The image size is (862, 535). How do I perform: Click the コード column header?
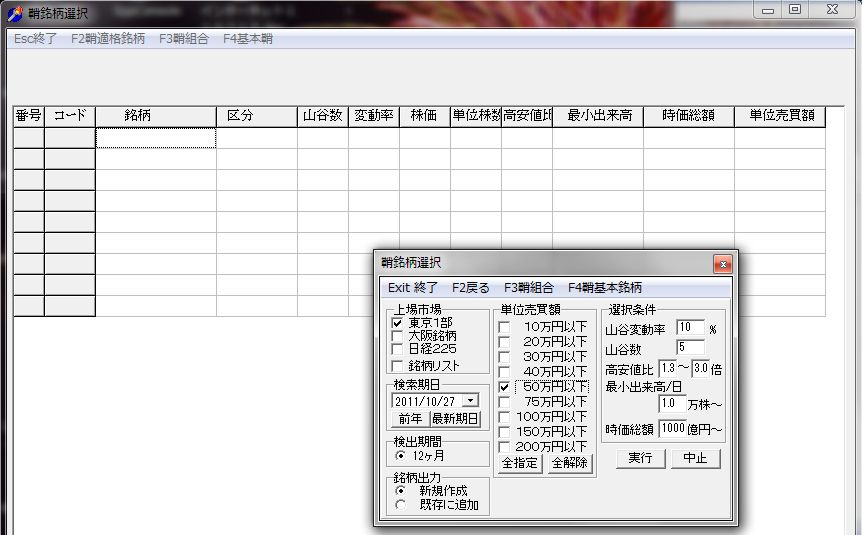[x=70, y=117]
